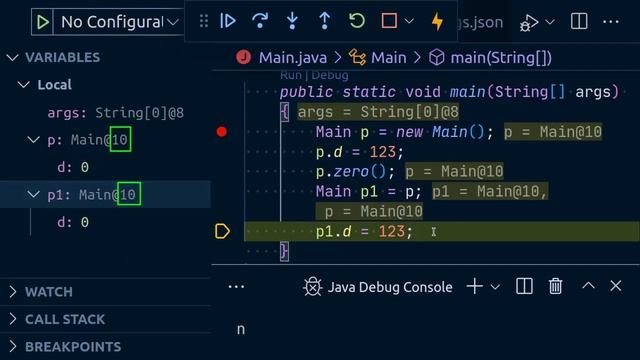Stop the debug session

[x=389, y=21]
